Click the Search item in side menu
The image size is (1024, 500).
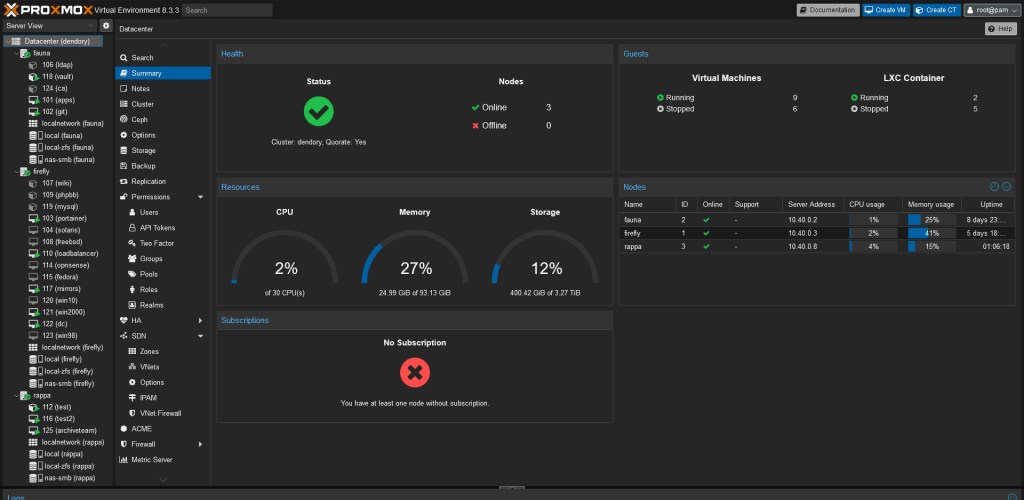[163, 57]
